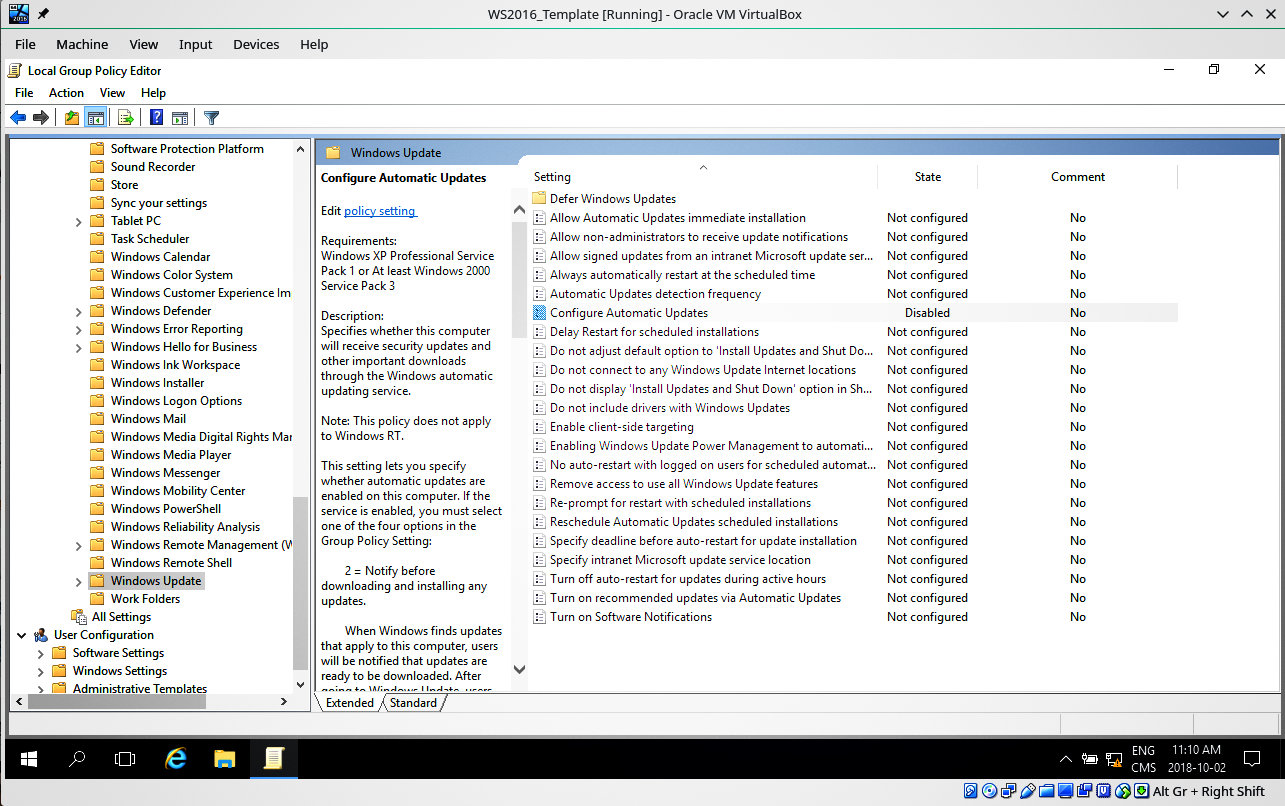This screenshot has width=1285, height=806.
Task: Expand the Windows Update tree node
Action: (78, 581)
